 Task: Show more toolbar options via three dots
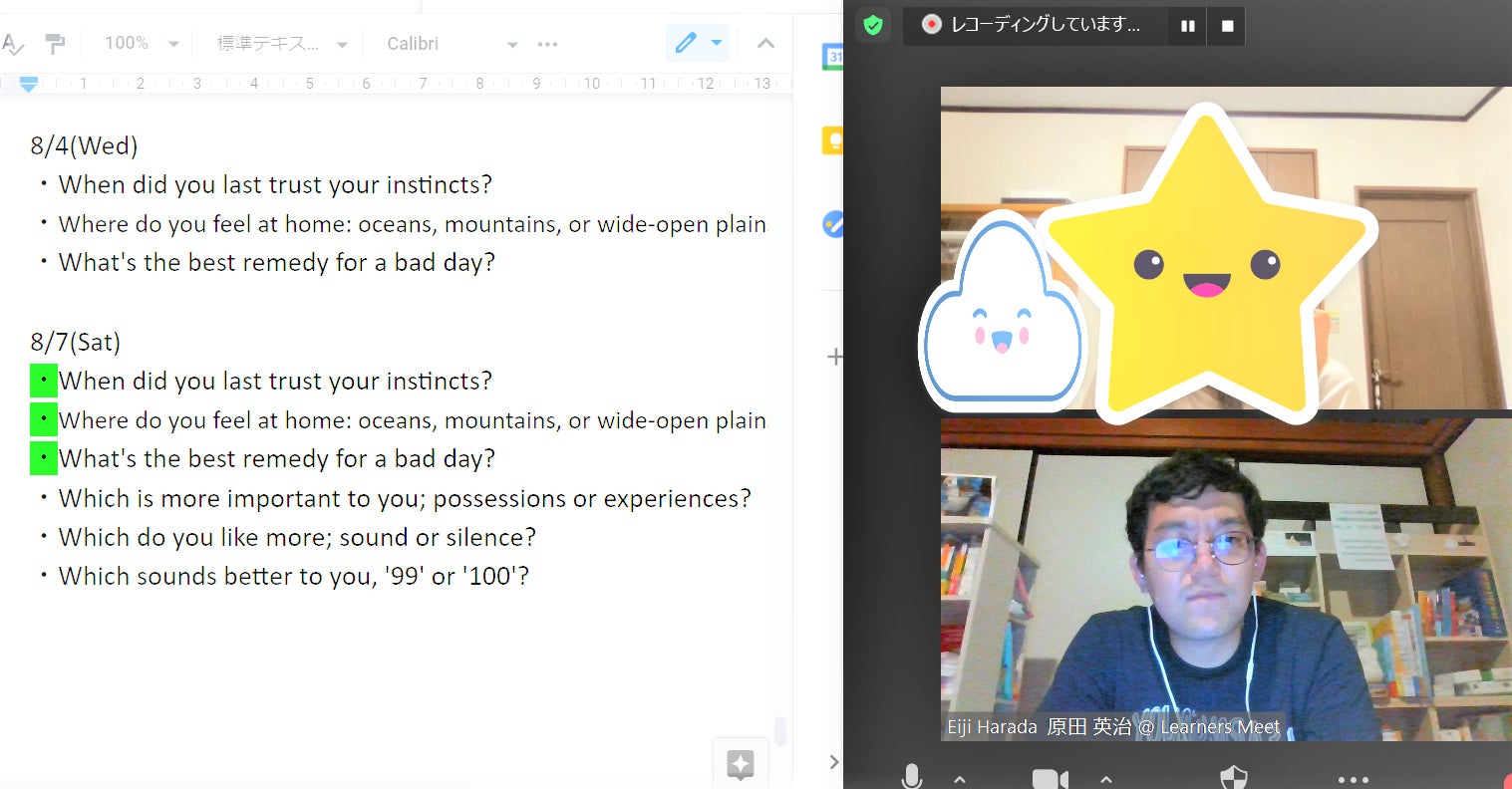(547, 44)
